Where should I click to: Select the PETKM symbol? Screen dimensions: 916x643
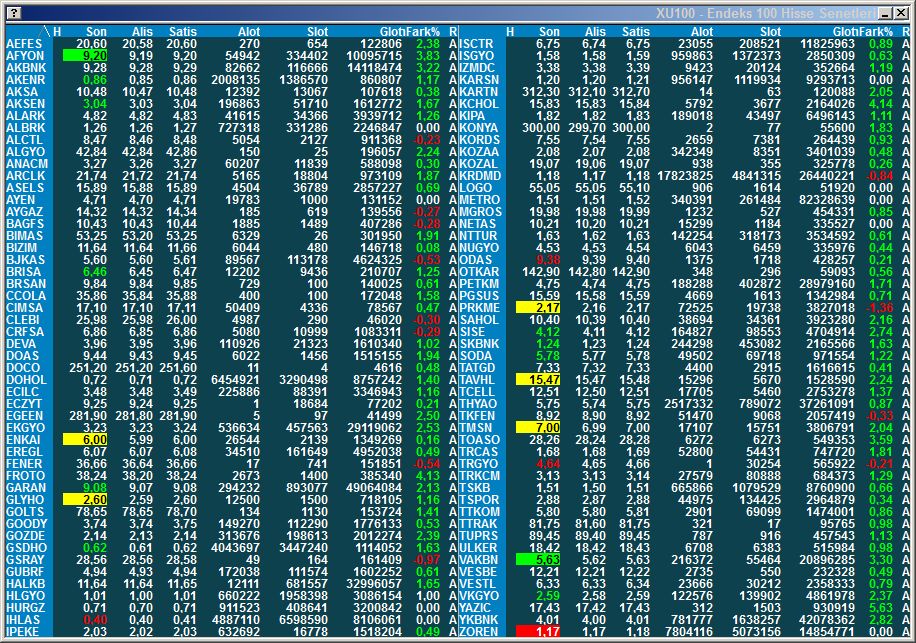pos(479,284)
